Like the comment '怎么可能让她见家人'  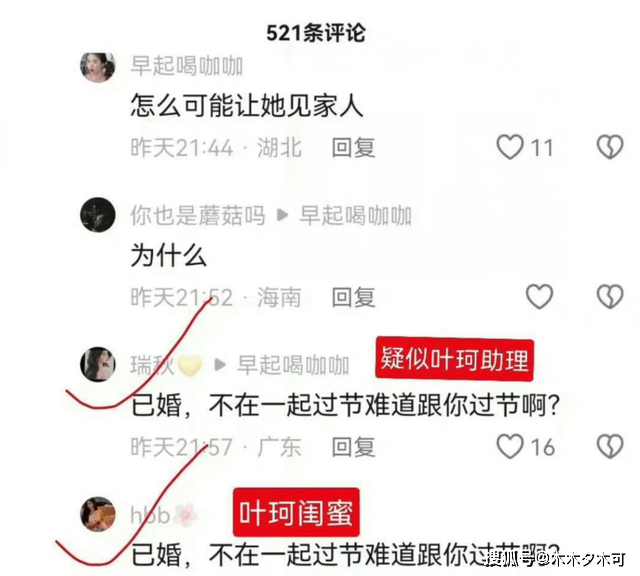pos(510,147)
